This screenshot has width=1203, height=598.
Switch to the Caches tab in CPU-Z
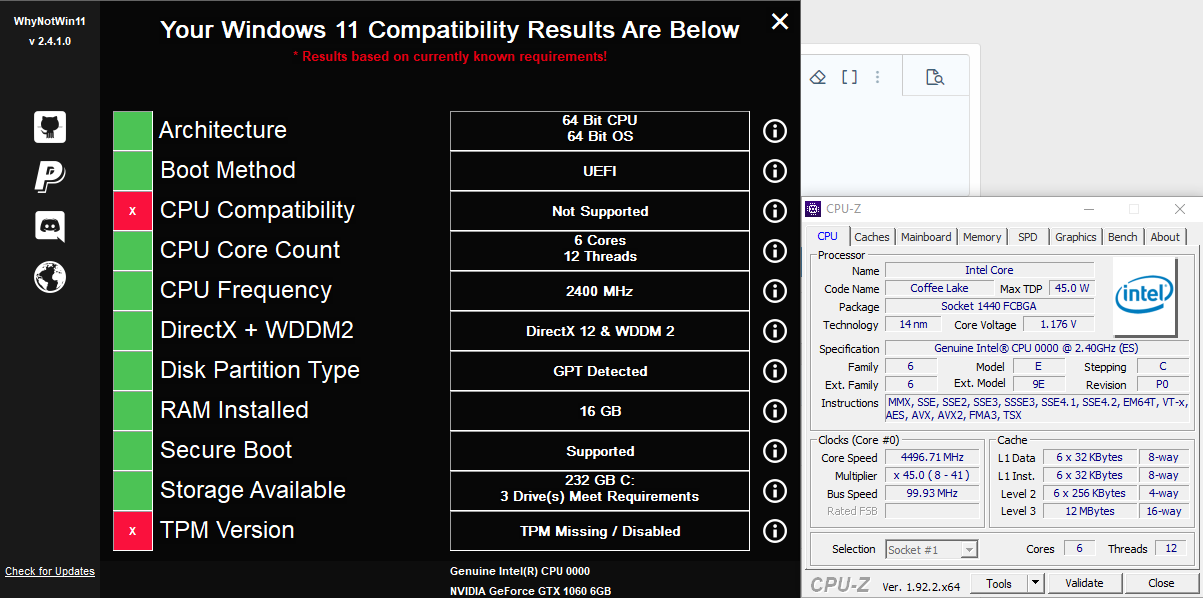tap(872, 237)
